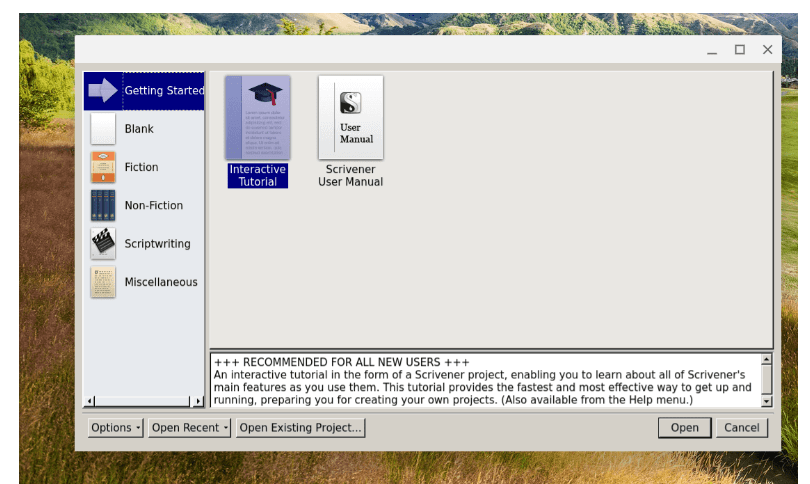Open the Options dropdown menu
The image size is (810, 484).
(x=115, y=428)
